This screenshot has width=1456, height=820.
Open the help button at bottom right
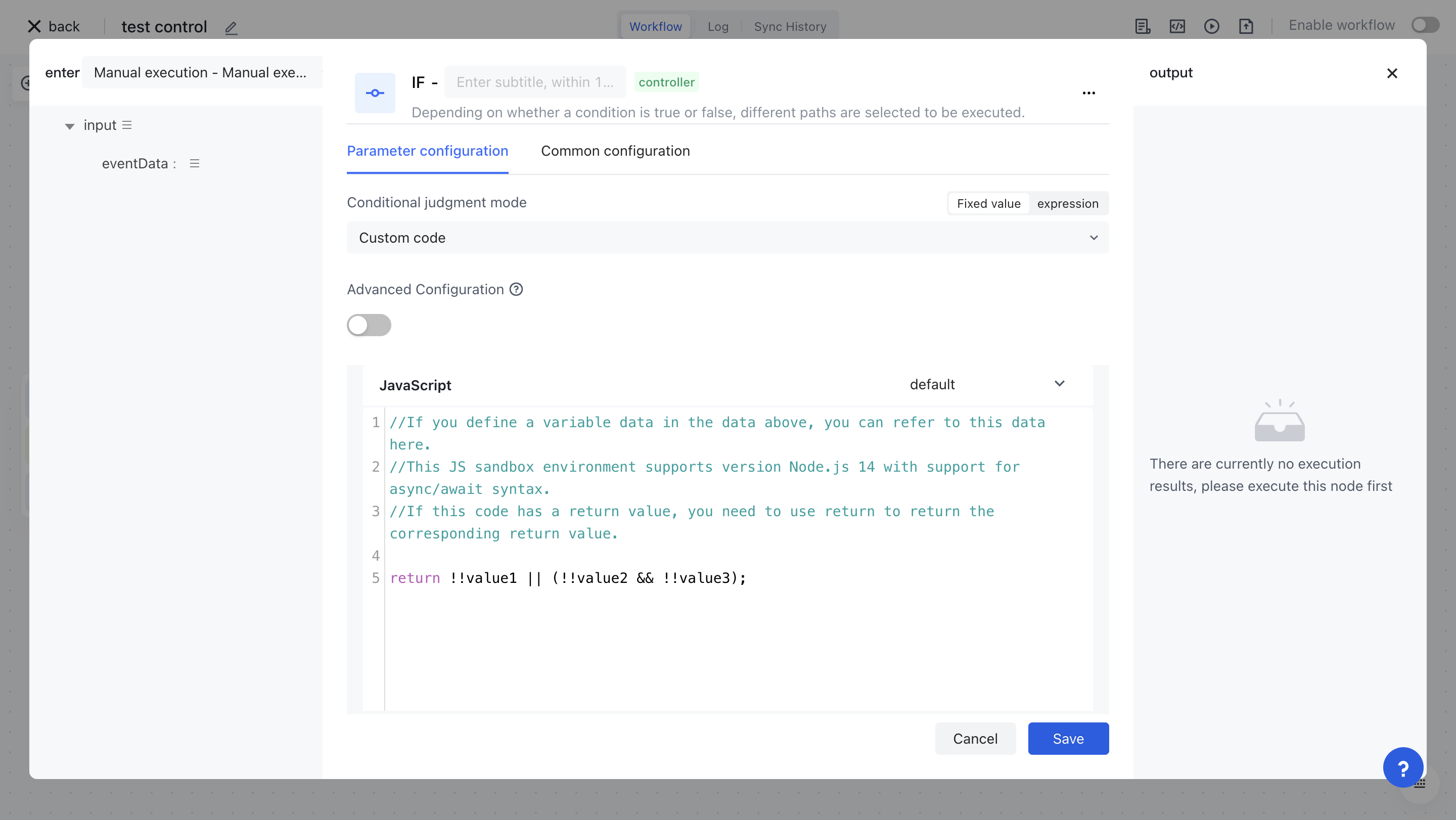point(1403,767)
